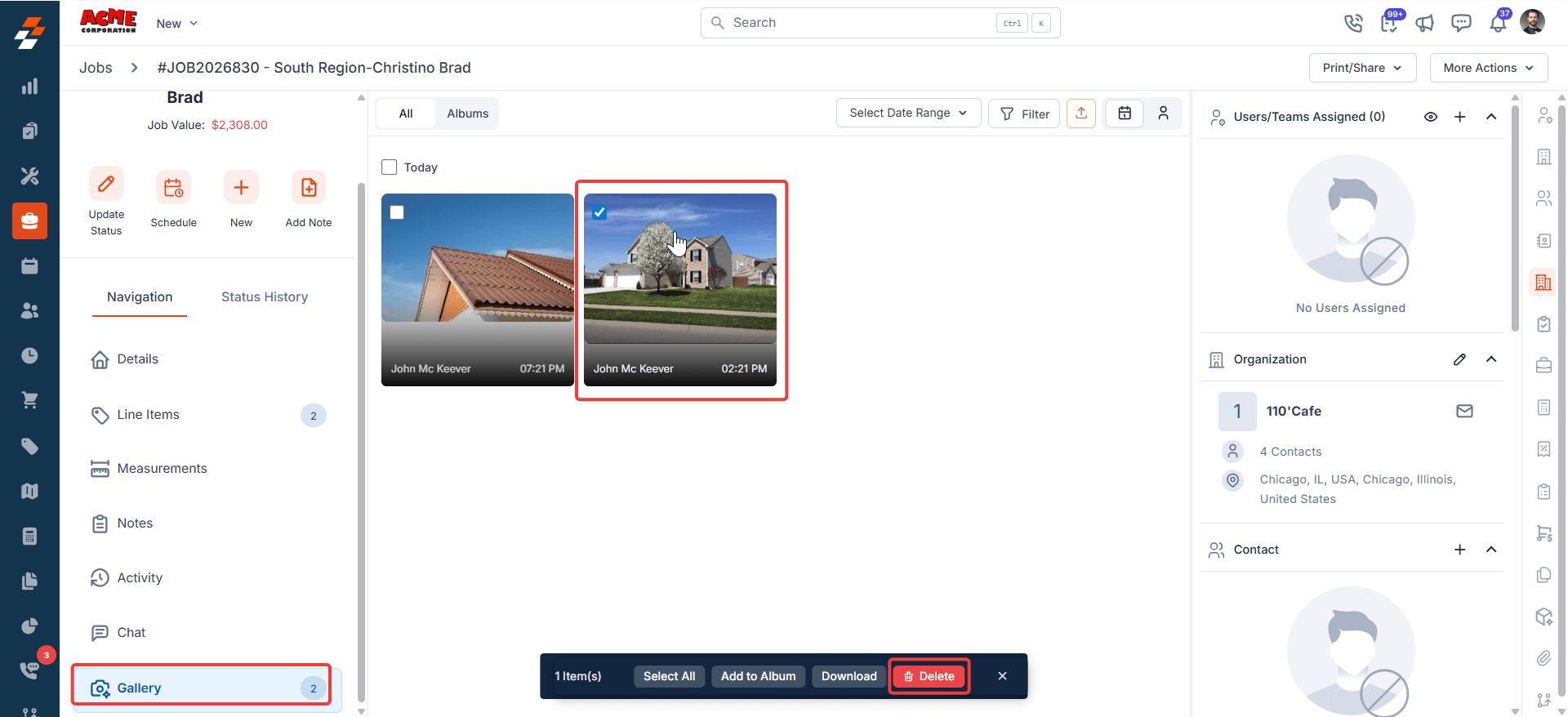1568x717 pixels.
Task: Open Measurements in navigation
Action: [x=207, y=469]
